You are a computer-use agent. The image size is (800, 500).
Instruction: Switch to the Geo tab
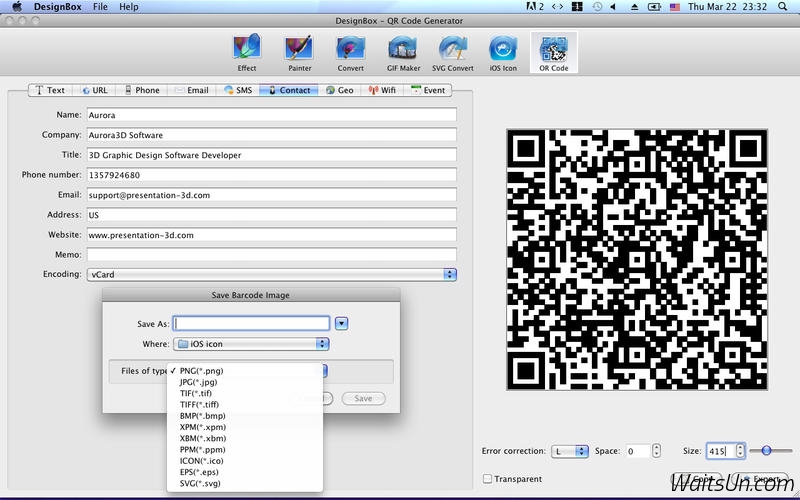340,90
